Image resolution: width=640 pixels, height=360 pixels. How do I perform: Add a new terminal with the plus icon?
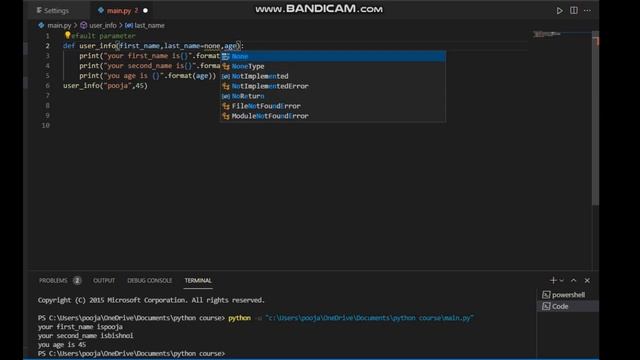pyautogui.click(x=553, y=280)
